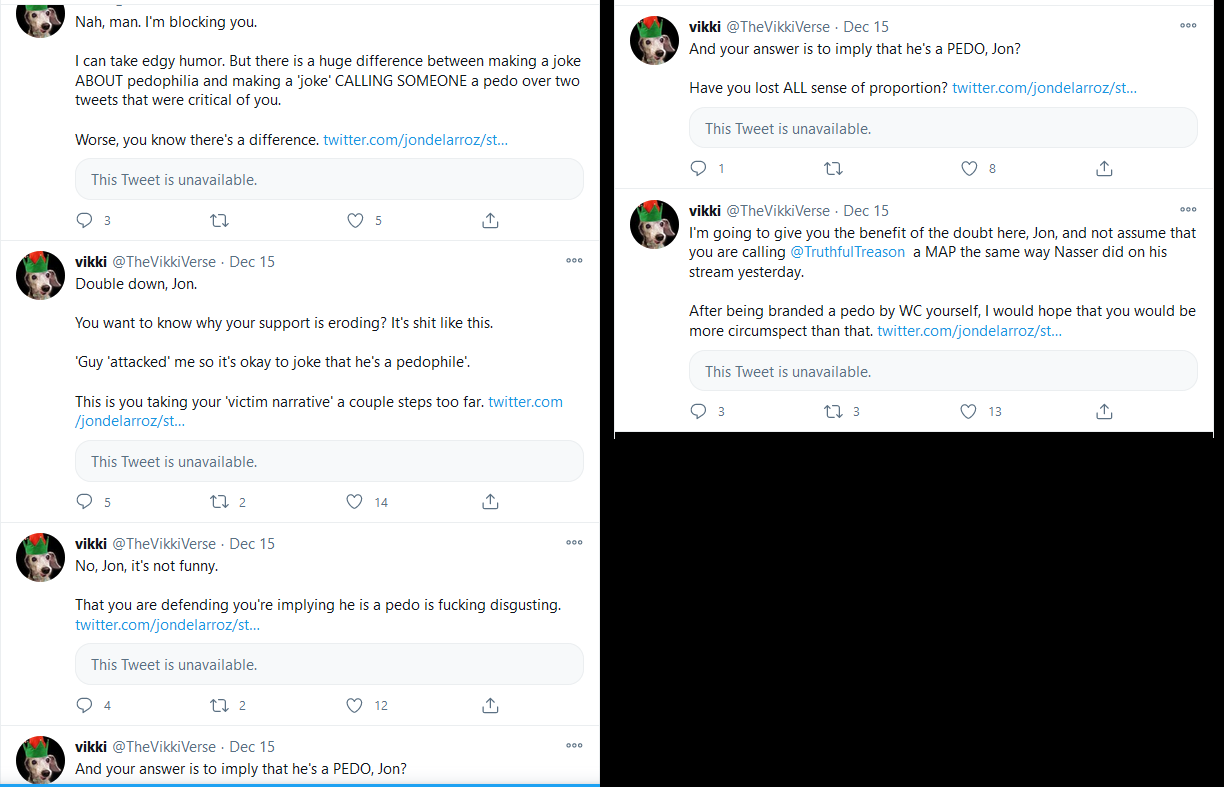This screenshot has width=1224, height=787.
Task: Open the unavailable tweet card under 'Double down' tweet
Action: [x=329, y=461]
